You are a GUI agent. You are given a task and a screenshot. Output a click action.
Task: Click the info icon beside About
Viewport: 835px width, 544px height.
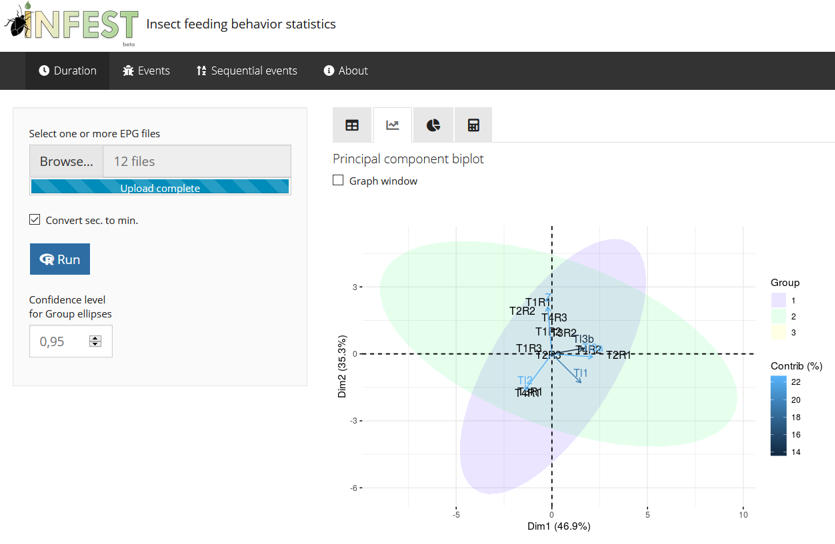tap(329, 70)
